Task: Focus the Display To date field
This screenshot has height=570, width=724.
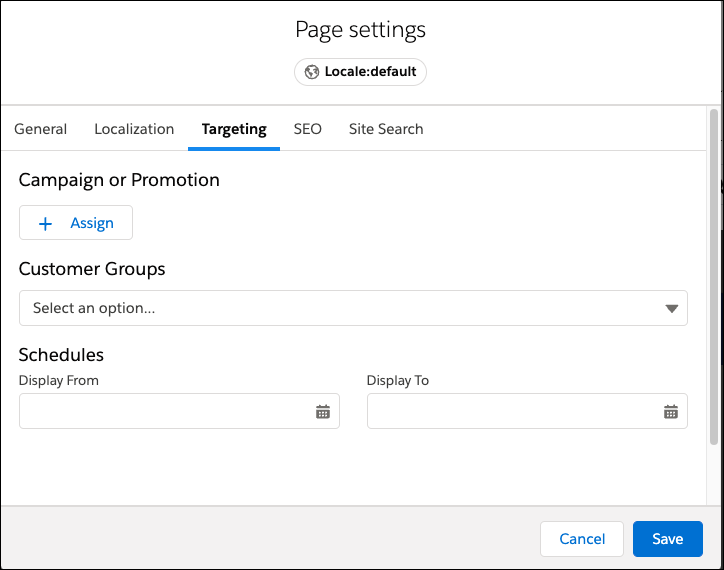Action: click(x=527, y=411)
